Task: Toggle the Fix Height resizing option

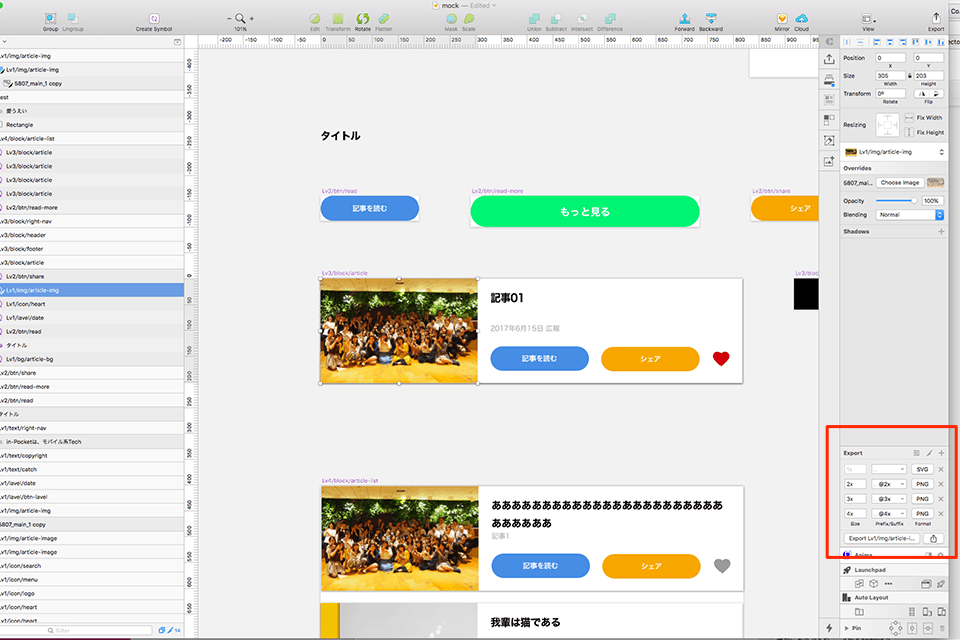Action: coord(909,132)
